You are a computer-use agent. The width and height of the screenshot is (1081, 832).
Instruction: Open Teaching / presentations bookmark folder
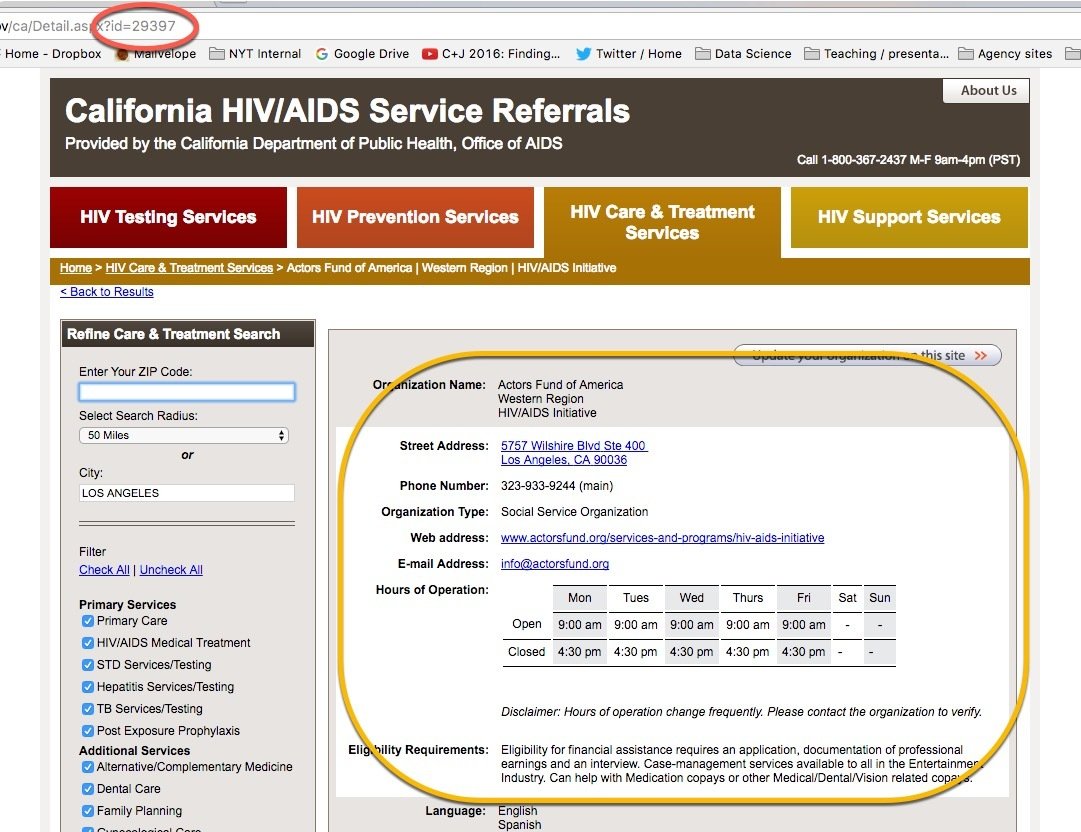[x=876, y=54]
